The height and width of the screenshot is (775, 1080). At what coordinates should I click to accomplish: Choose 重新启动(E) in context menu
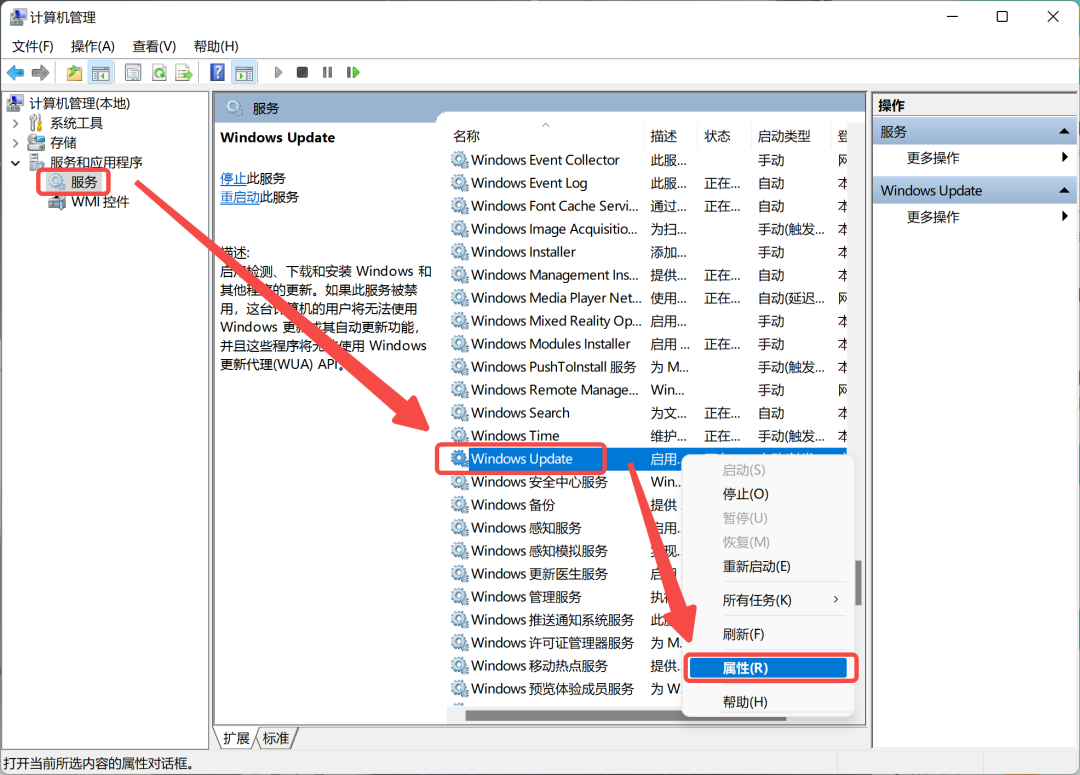[x=769, y=566]
